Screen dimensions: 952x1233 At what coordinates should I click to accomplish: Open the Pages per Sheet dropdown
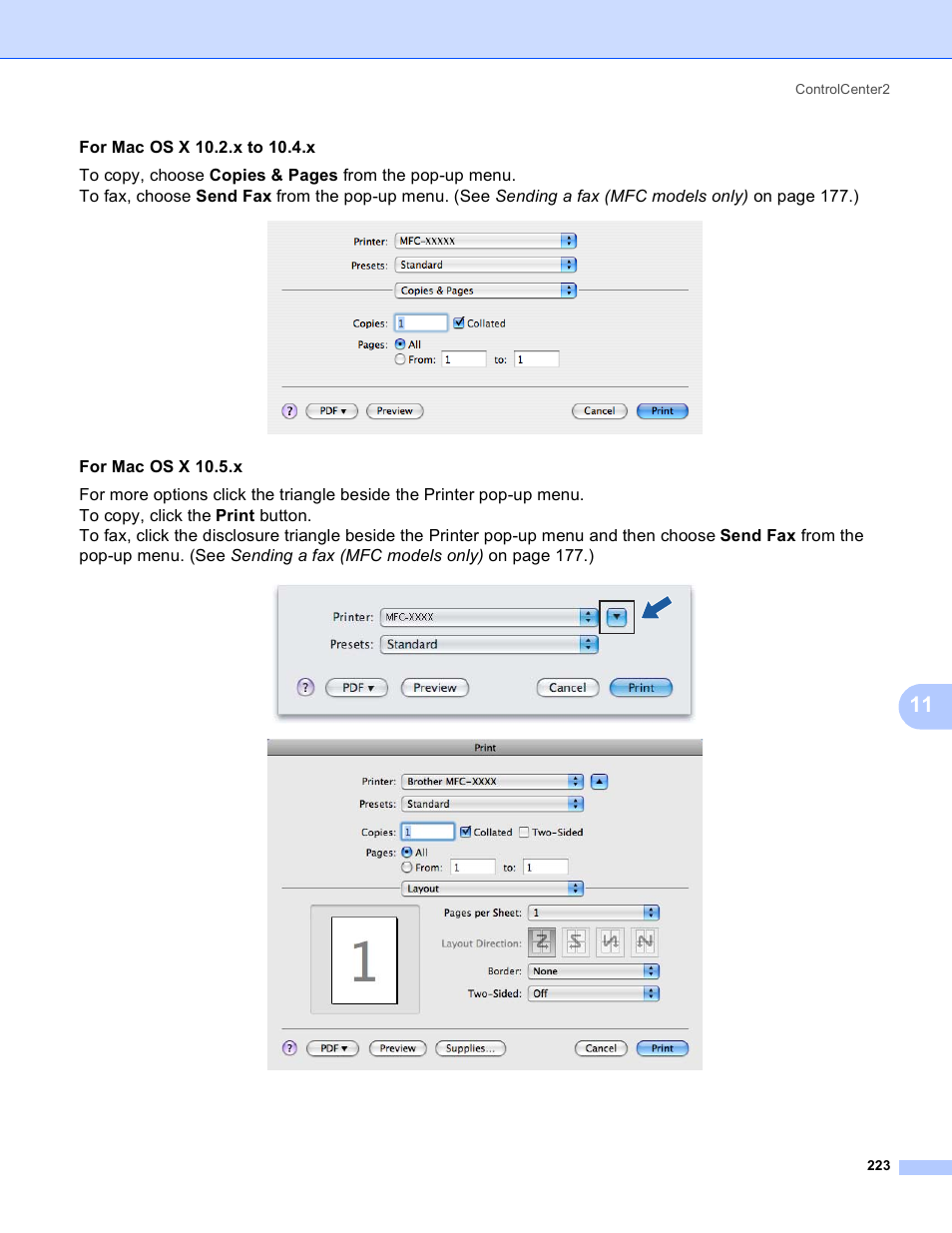594,913
